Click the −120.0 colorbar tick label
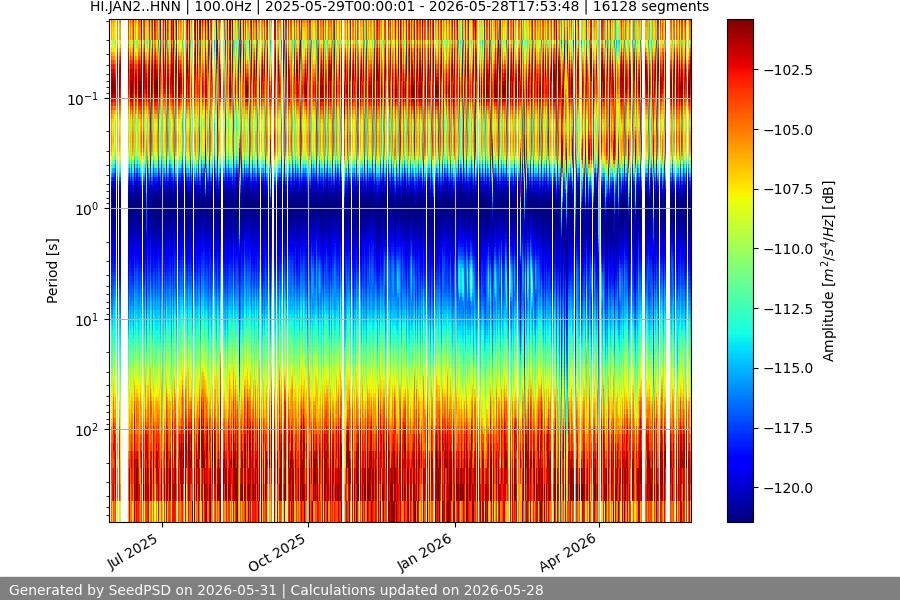The width and height of the screenshot is (900, 600). (789, 488)
